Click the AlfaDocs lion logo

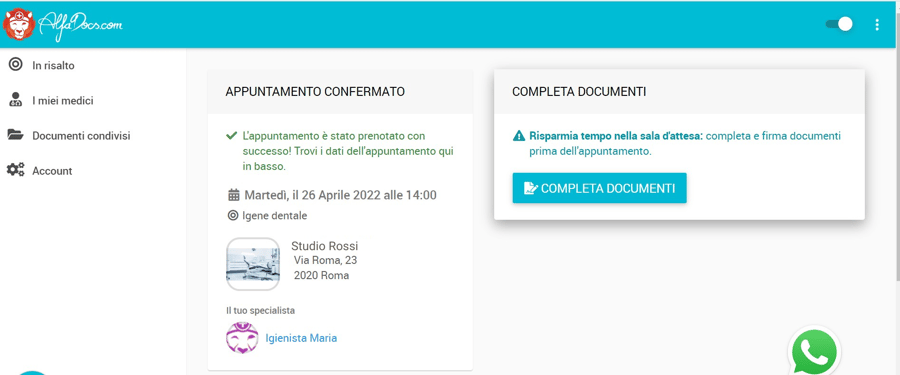[x=18, y=25]
